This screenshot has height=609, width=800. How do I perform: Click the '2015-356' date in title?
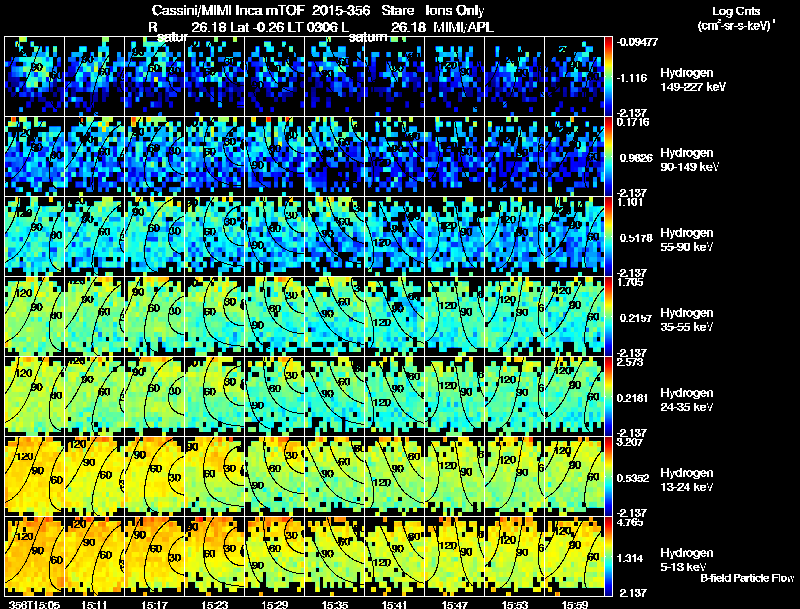tap(342, 10)
